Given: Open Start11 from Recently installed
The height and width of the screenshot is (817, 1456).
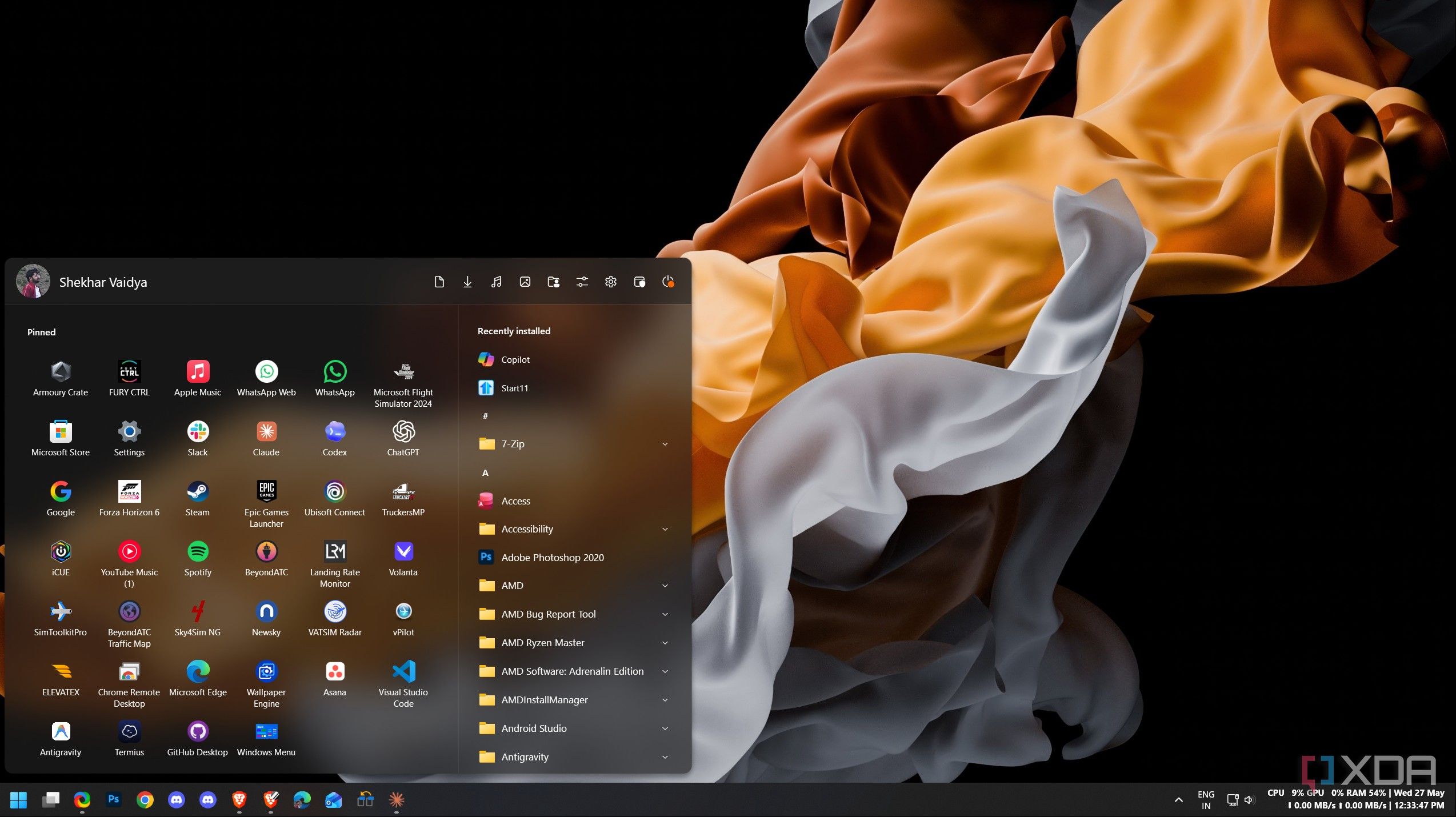Looking at the screenshot, I should (574, 388).
